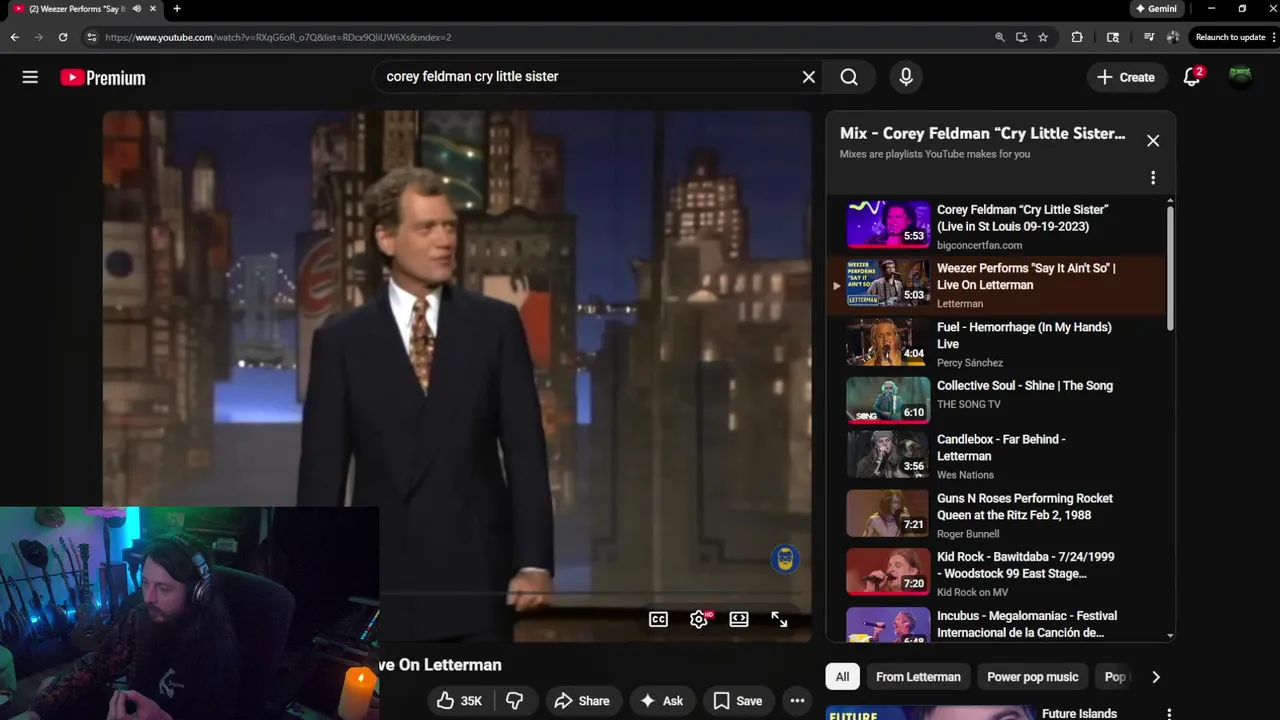Open YouTube notifications bell
The image size is (1280, 720).
1192,77
